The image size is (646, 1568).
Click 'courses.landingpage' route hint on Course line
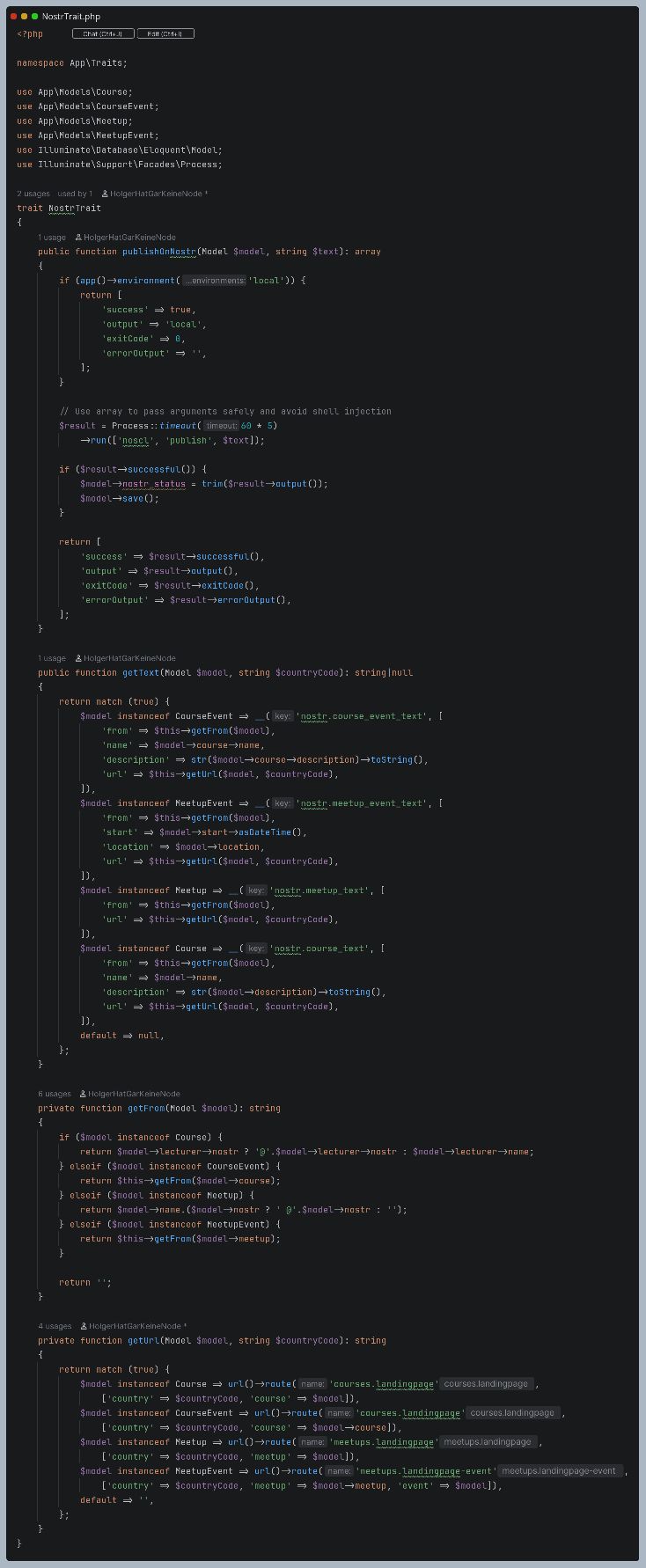(486, 1384)
